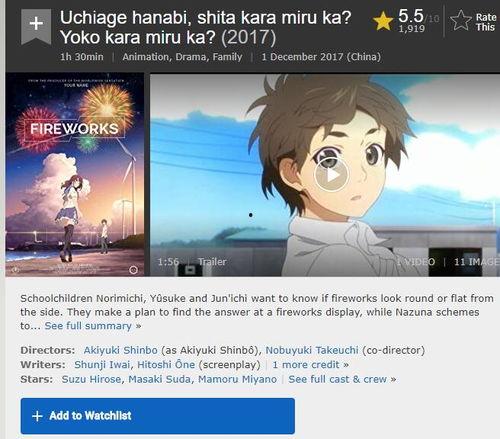Open Suzu Hirose's profile
The width and height of the screenshot is (500, 439).
[x=91, y=379]
